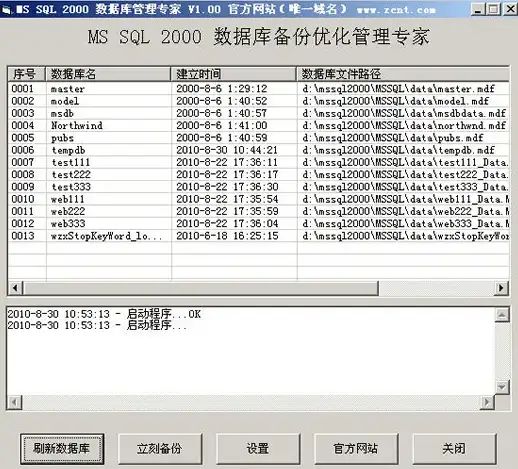
Task: Click log panel scroll down arrow
Action: (x=502, y=387)
